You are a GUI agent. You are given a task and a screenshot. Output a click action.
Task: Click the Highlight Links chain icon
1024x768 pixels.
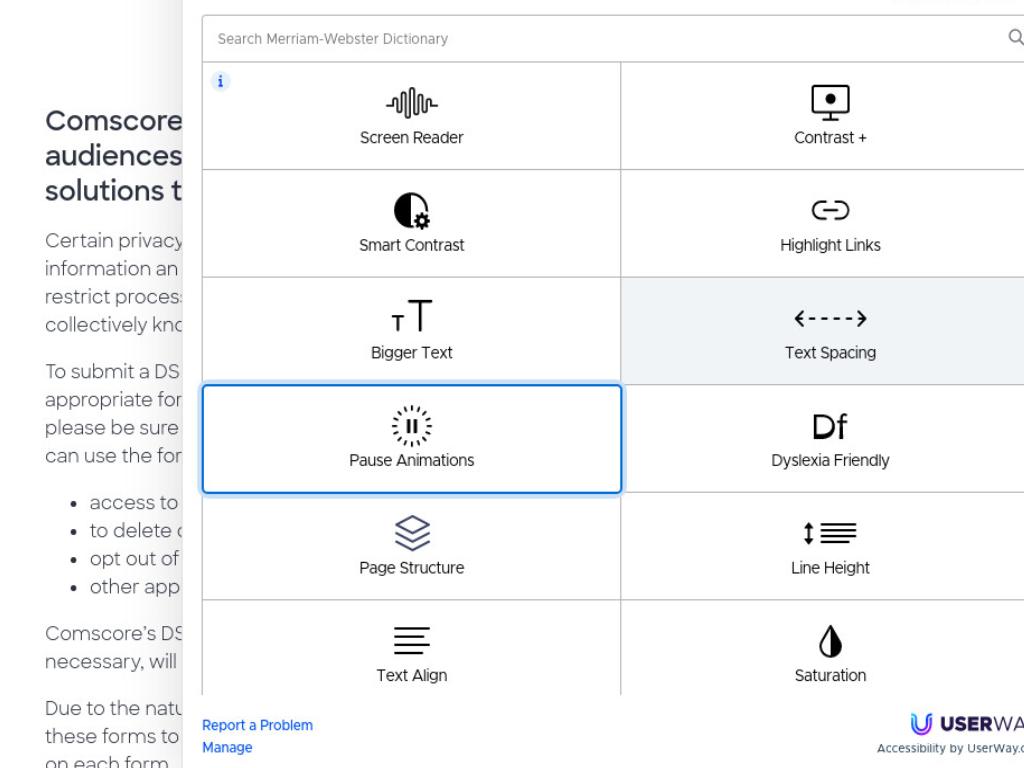[x=830, y=210]
